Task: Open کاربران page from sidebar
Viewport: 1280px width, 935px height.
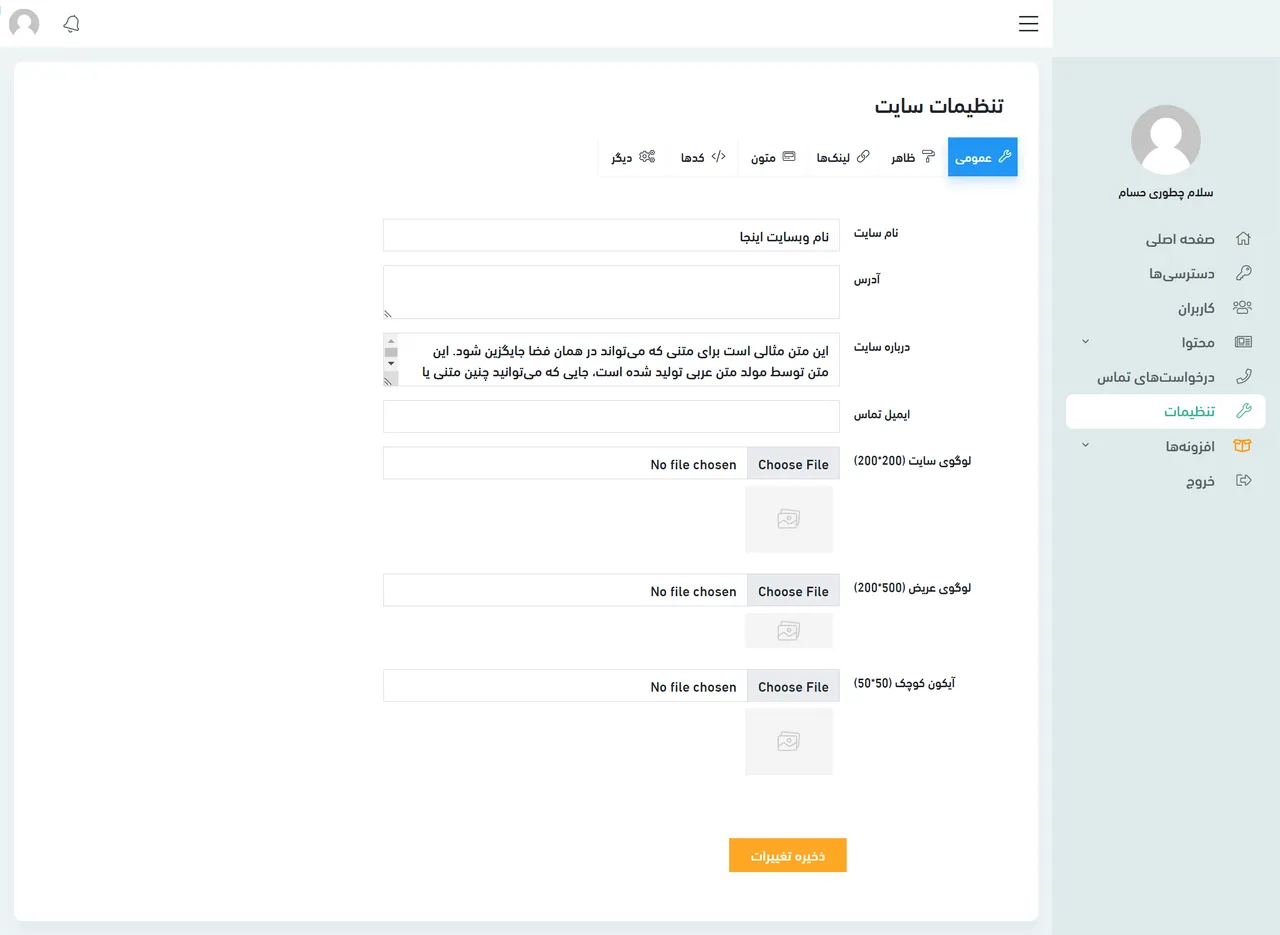Action: tap(1196, 308)
